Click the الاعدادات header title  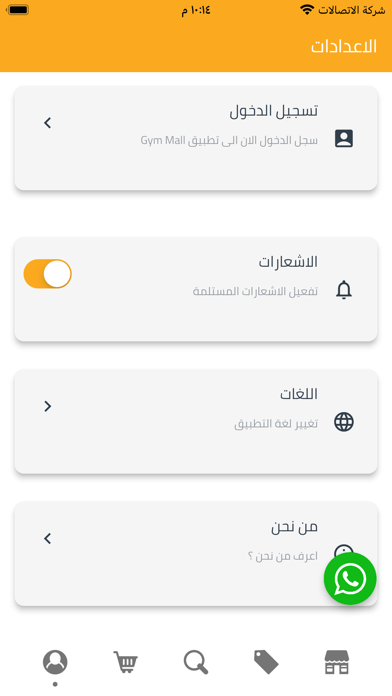[x=344, y=47]
